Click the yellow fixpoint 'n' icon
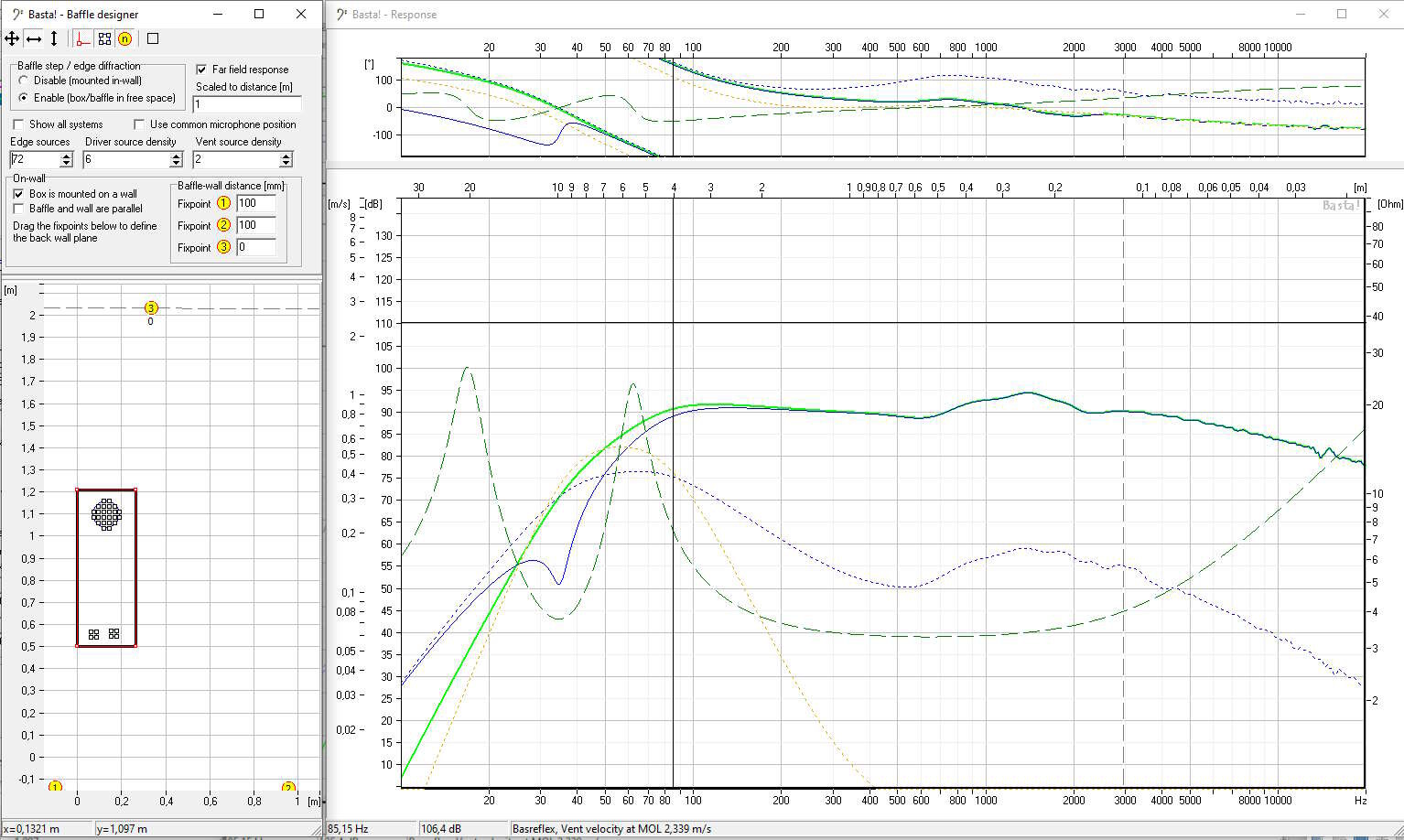This screenshot has height=840, width=1404. (125, 38)
